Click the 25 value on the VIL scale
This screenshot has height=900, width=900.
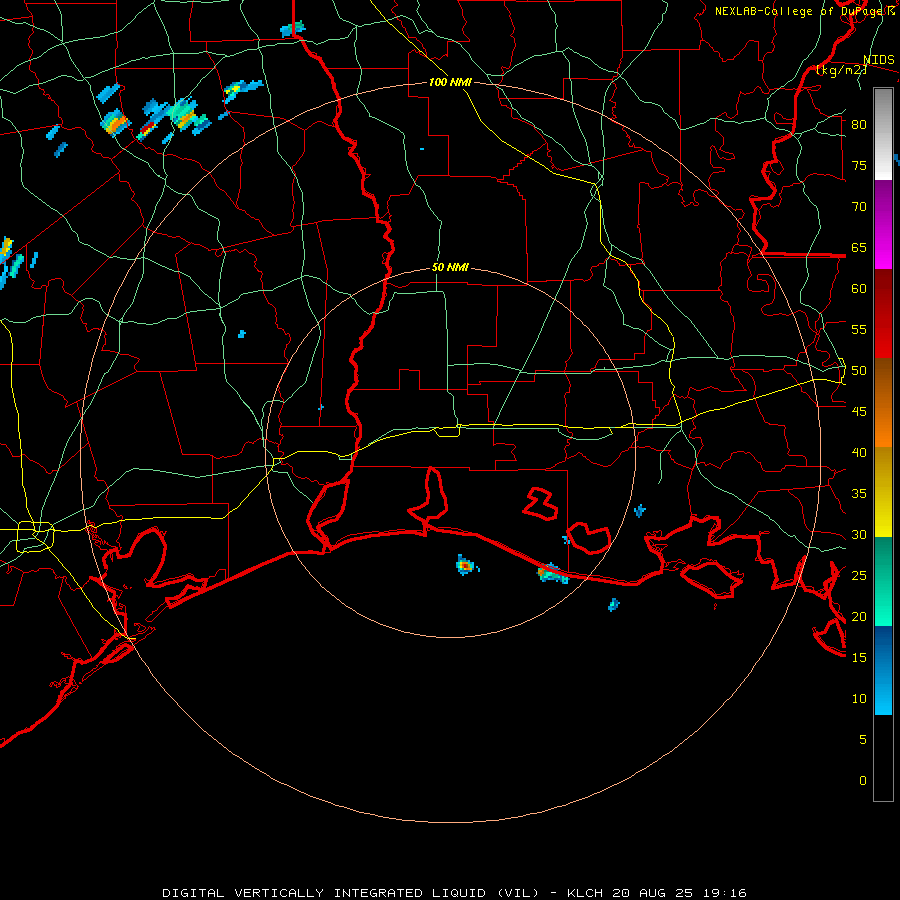click(859, 576)
